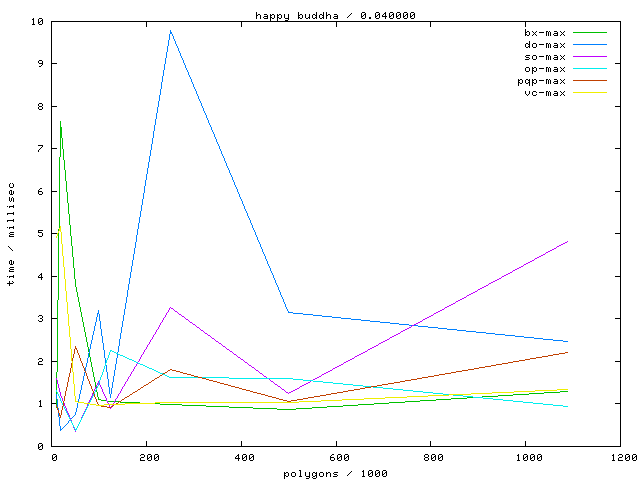Select the do-max legend label

point(544,45)
